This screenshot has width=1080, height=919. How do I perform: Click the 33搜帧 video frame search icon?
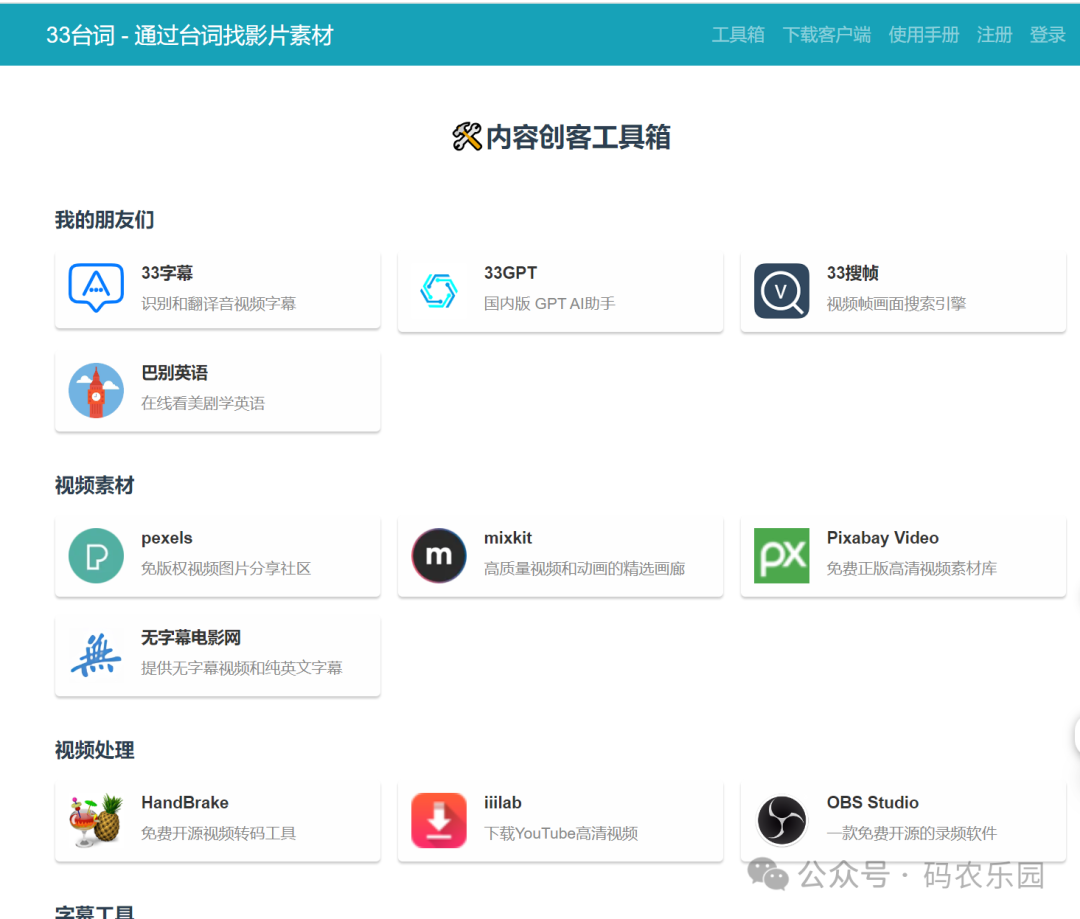pos(781,290)
